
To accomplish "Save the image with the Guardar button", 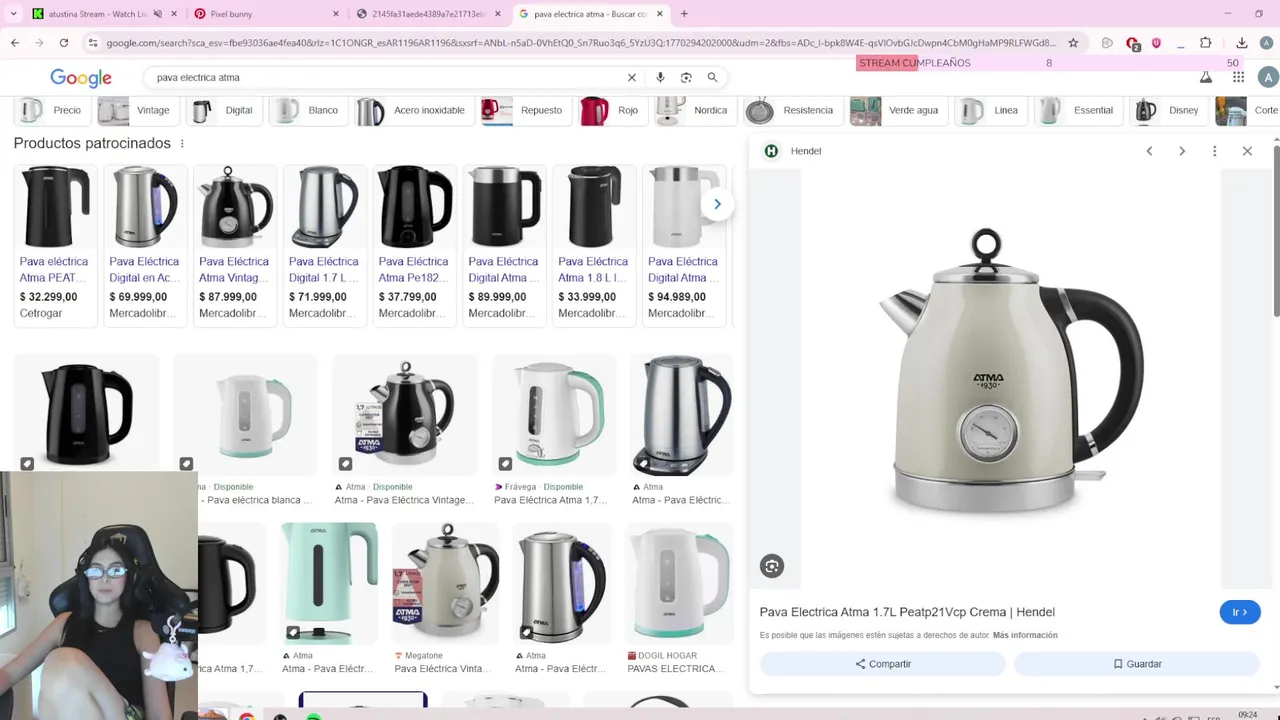I will pos(1137,664).
